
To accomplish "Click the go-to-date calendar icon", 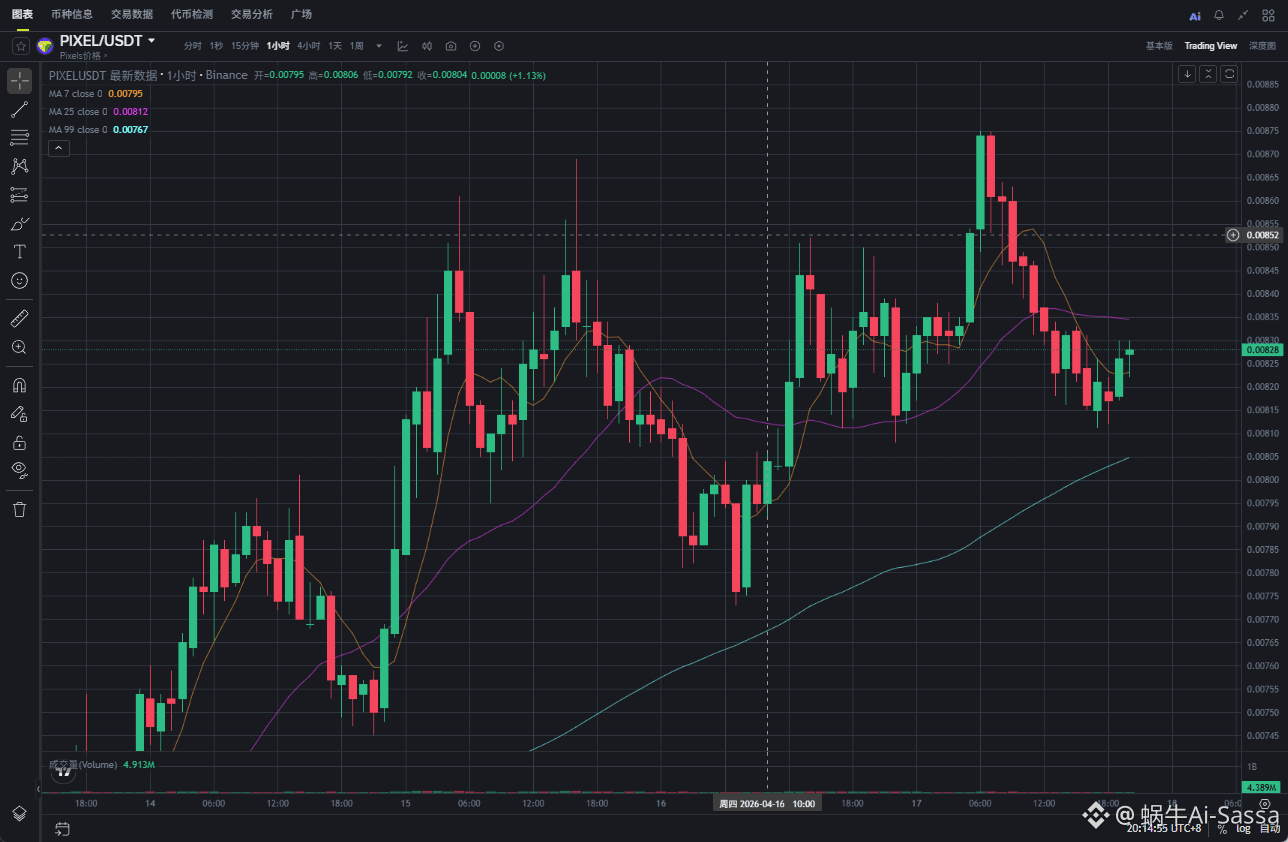I will click(62, 828).
